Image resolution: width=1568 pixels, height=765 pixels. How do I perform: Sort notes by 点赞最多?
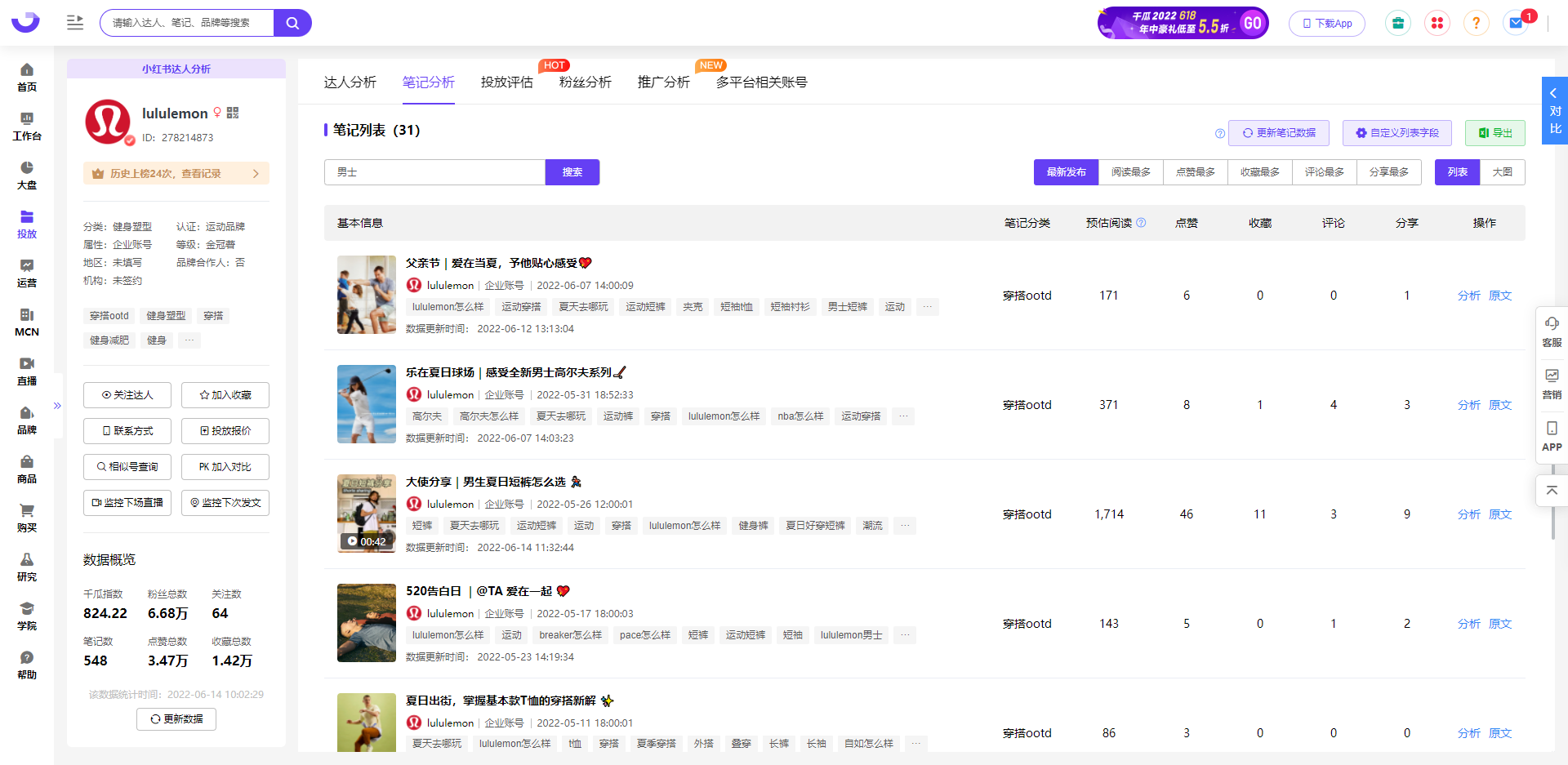[1195, 172]
